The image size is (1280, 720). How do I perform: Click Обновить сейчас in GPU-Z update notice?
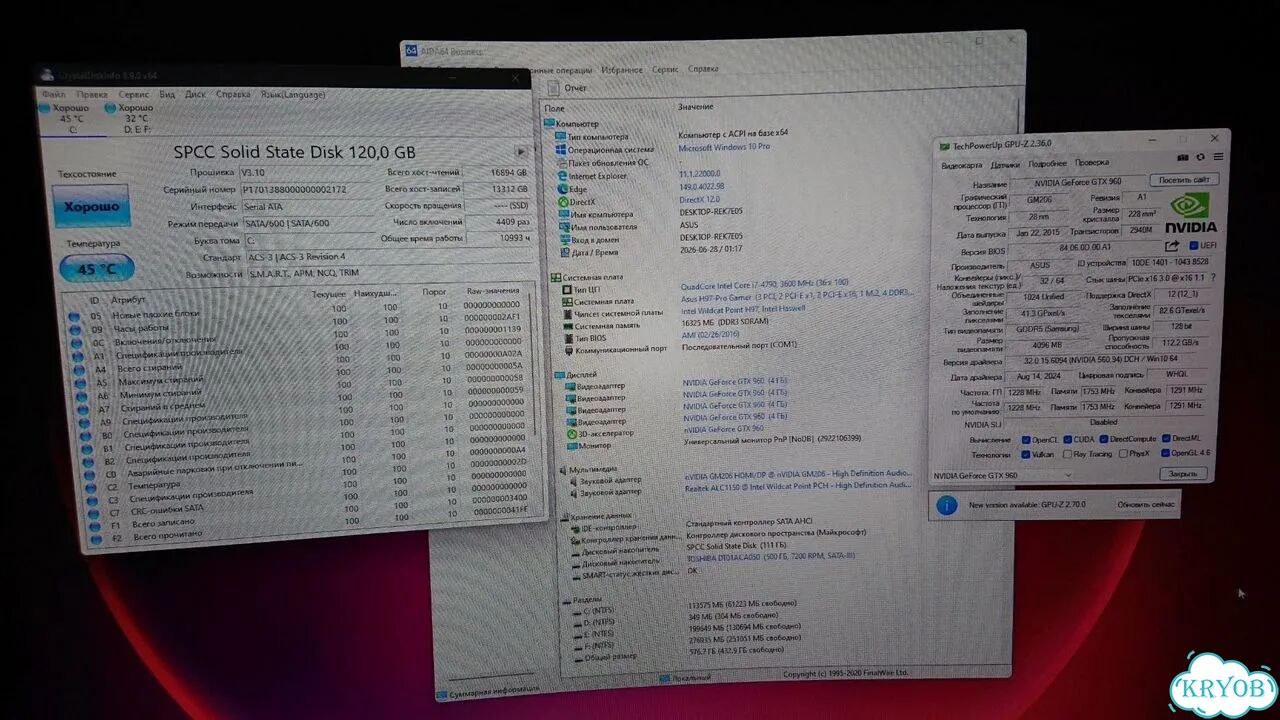tap(1145, 503)
